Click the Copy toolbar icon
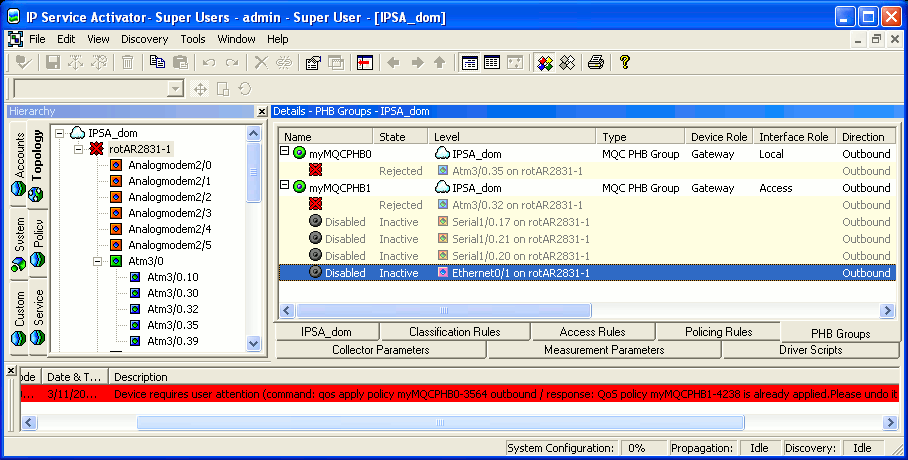The image size is (908, 460). pos(157,62)
